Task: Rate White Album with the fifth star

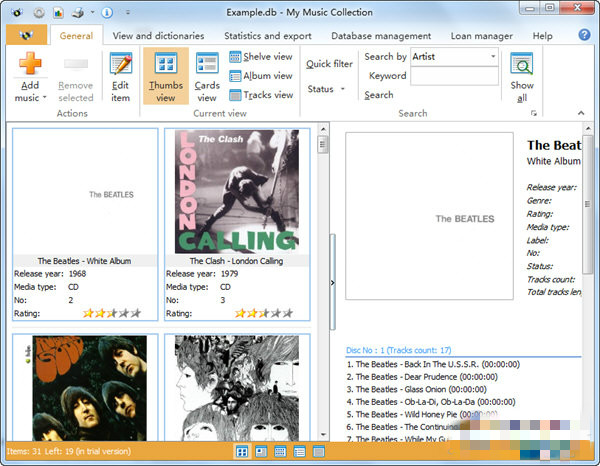Action: coord(135,313)
